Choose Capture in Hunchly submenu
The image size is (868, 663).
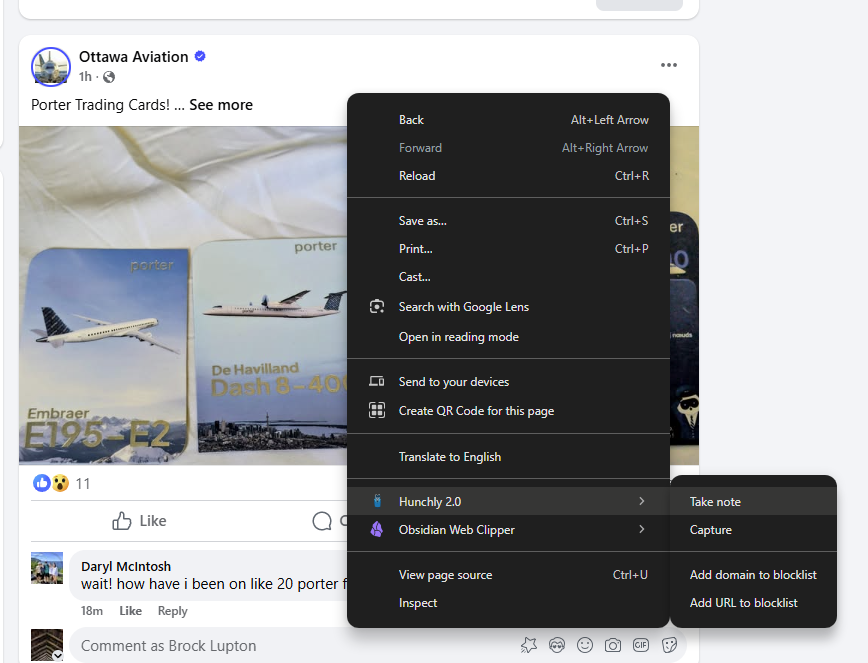point(753,530)
